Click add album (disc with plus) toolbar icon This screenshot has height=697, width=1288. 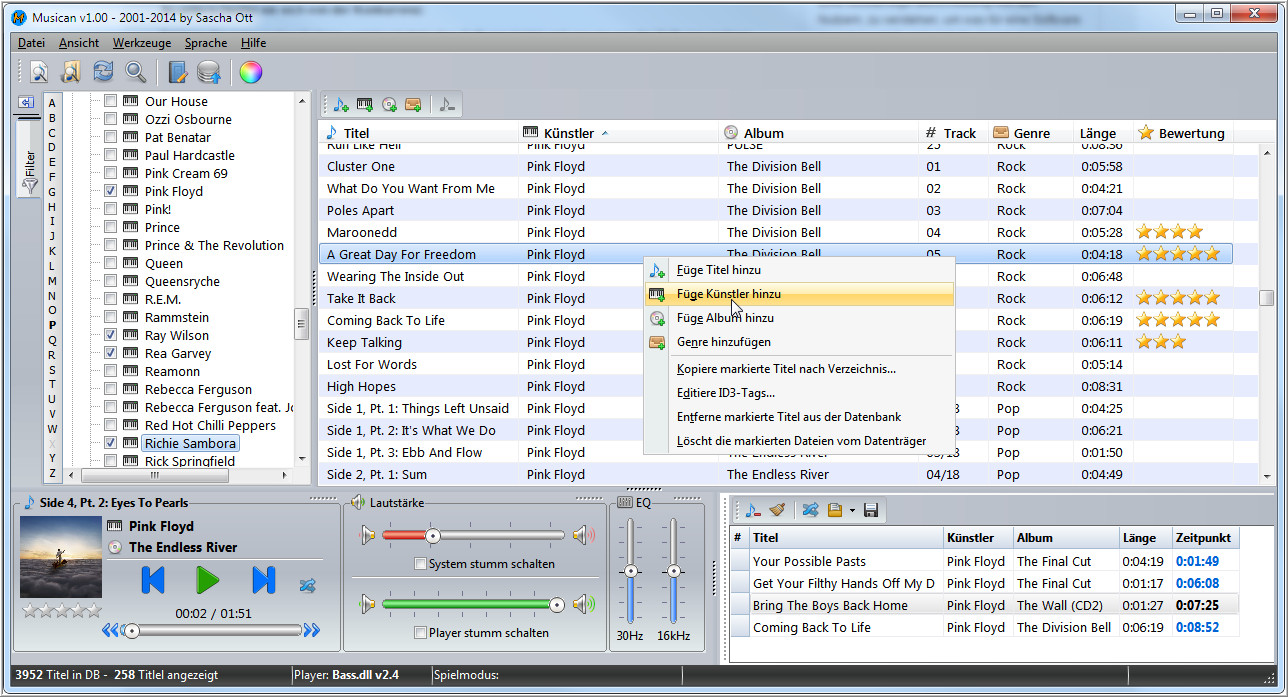[x=389, y=105]
